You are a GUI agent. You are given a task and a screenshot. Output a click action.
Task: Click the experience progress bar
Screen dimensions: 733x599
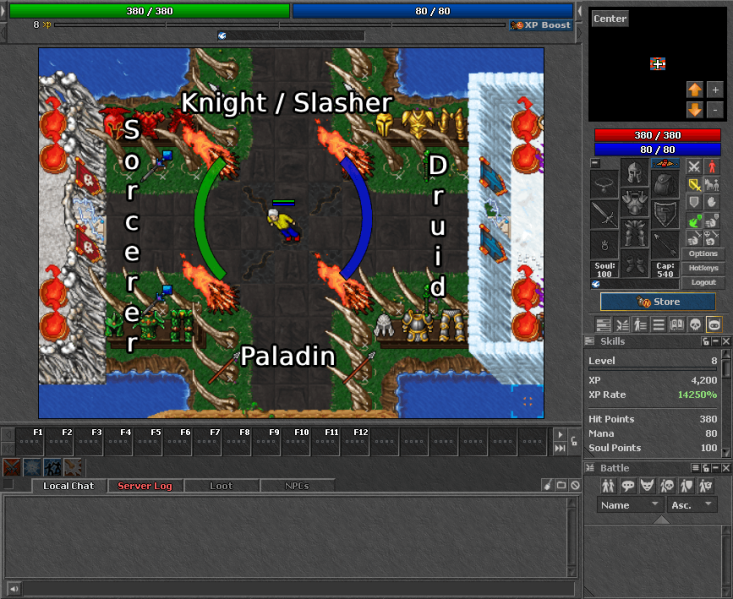[280, 25]
